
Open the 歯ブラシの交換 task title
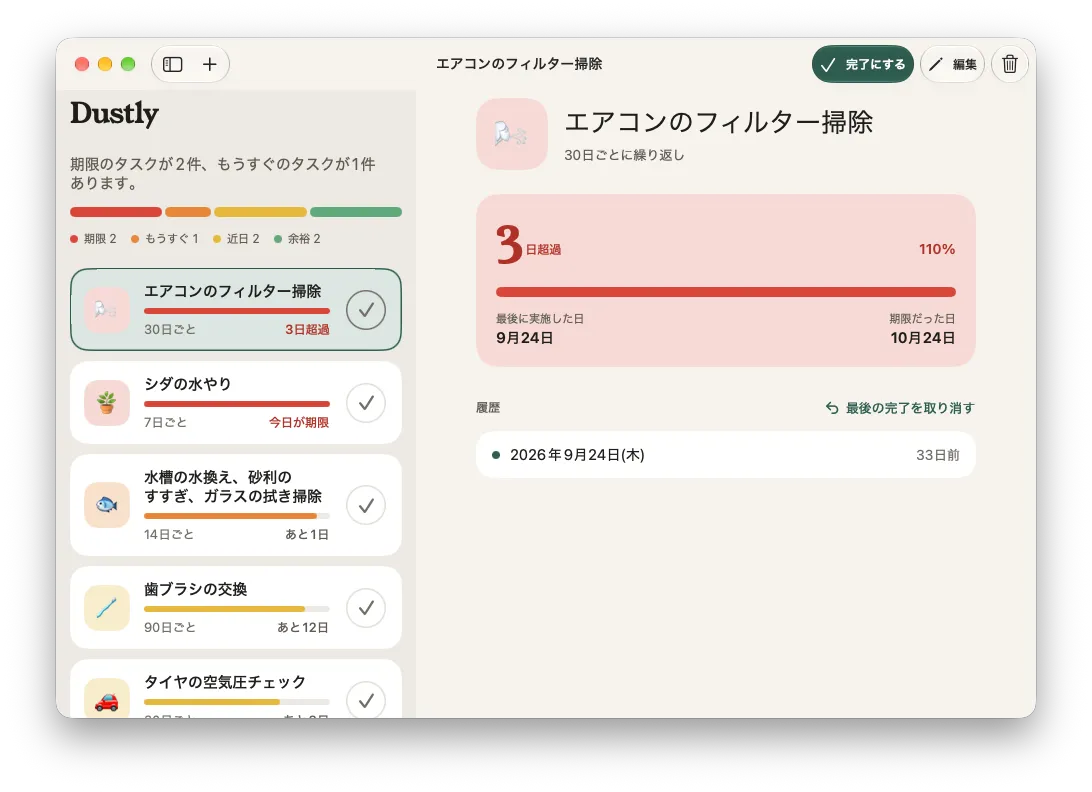(x=196, y=589)
